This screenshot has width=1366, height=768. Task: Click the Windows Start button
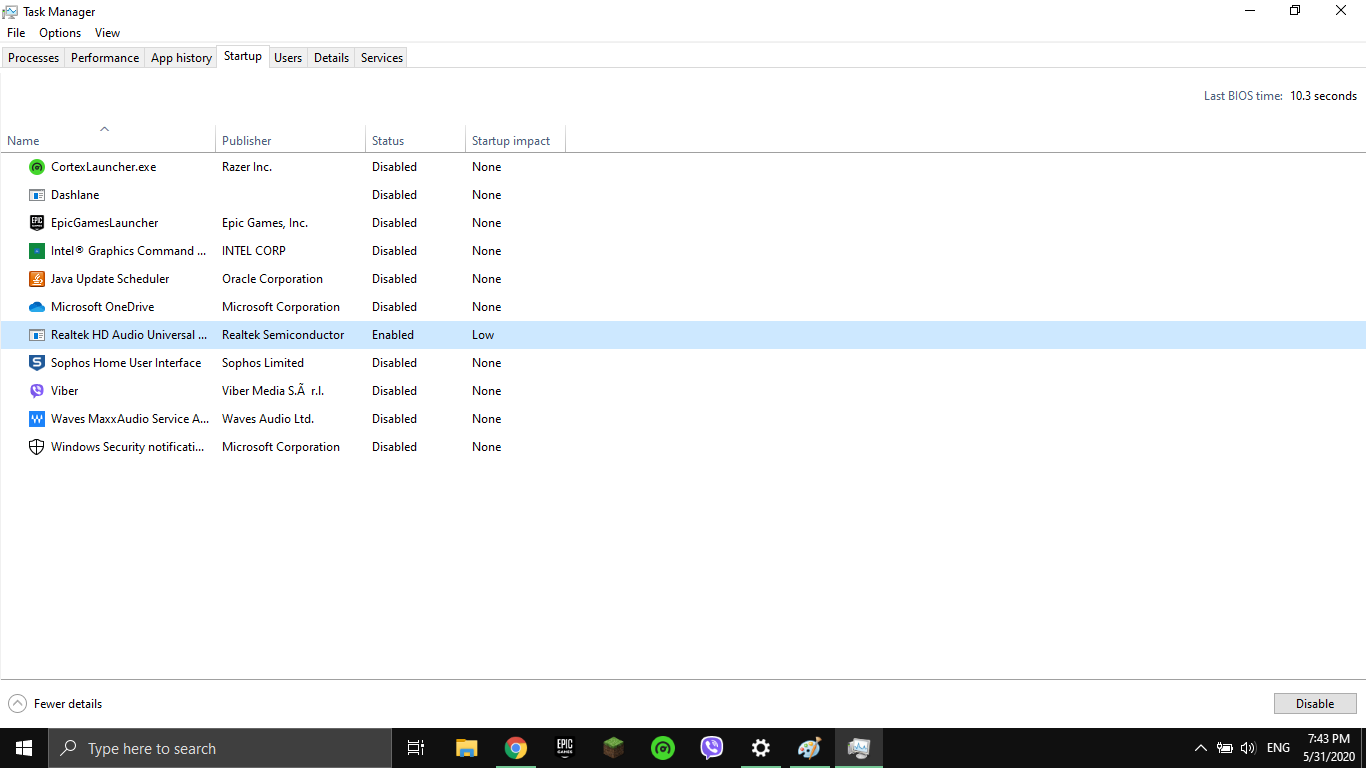pyautogui.click(x=24, y=748)
